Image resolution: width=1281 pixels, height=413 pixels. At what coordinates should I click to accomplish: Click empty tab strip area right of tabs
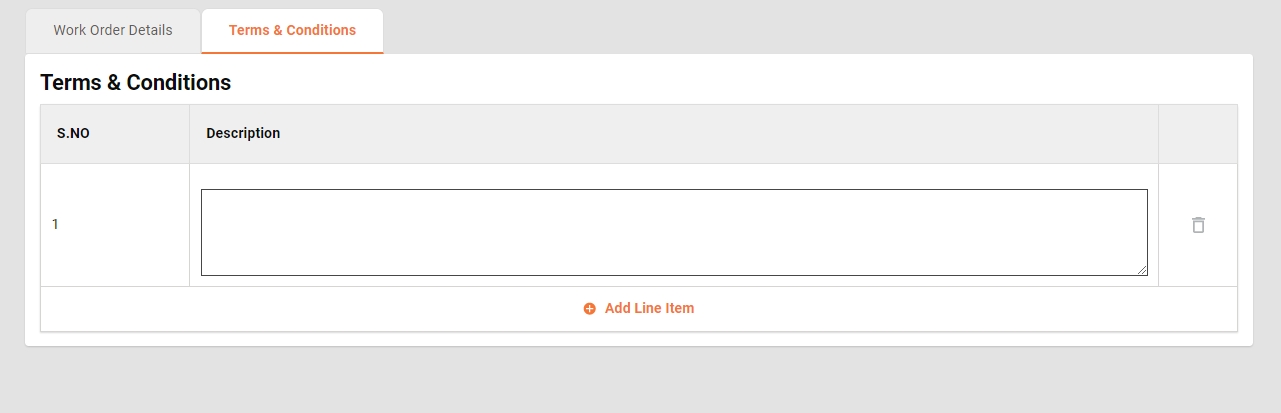pos(800,30)
